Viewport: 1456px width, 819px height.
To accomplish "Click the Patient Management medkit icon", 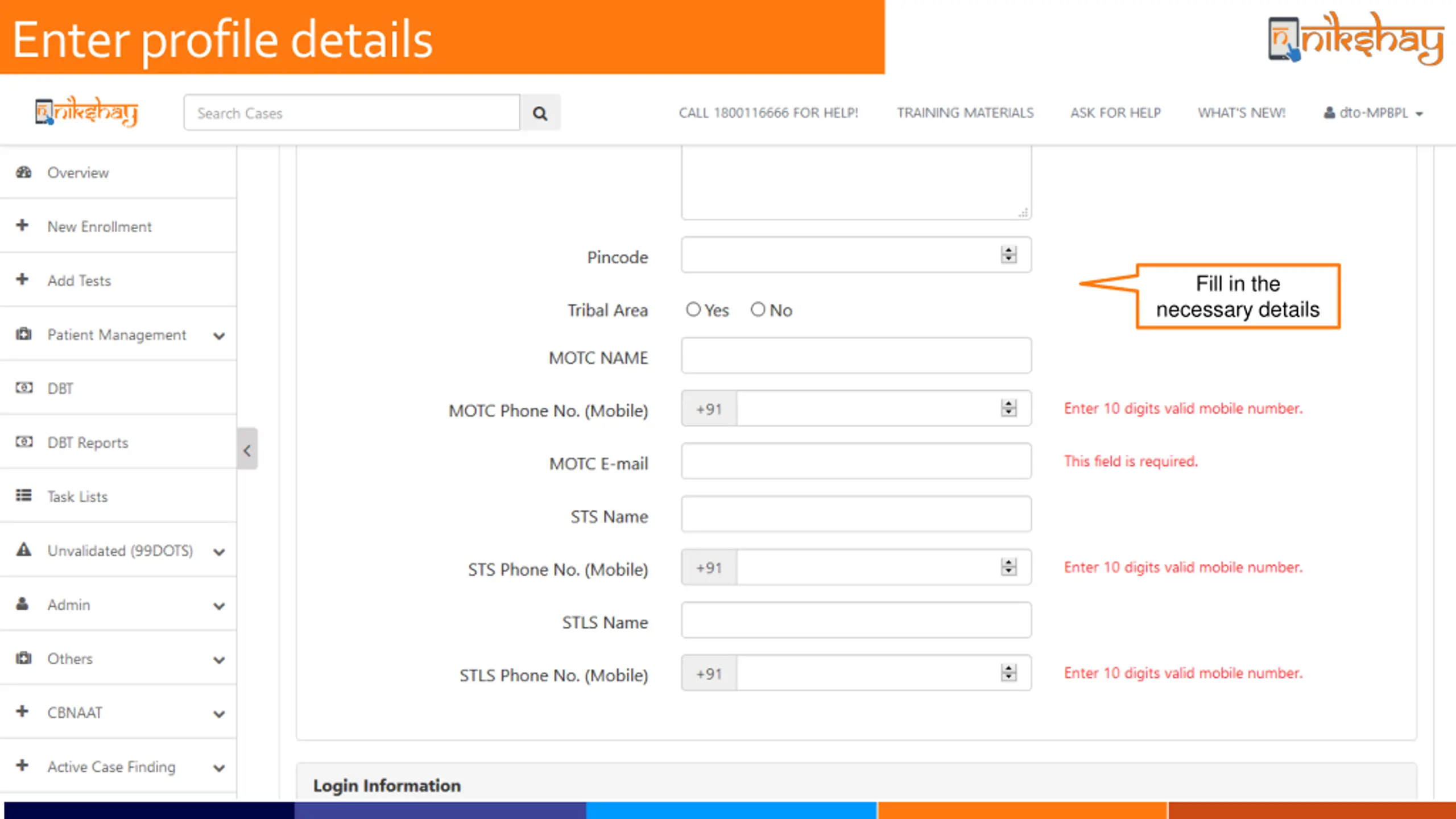I will coord(23,334).
